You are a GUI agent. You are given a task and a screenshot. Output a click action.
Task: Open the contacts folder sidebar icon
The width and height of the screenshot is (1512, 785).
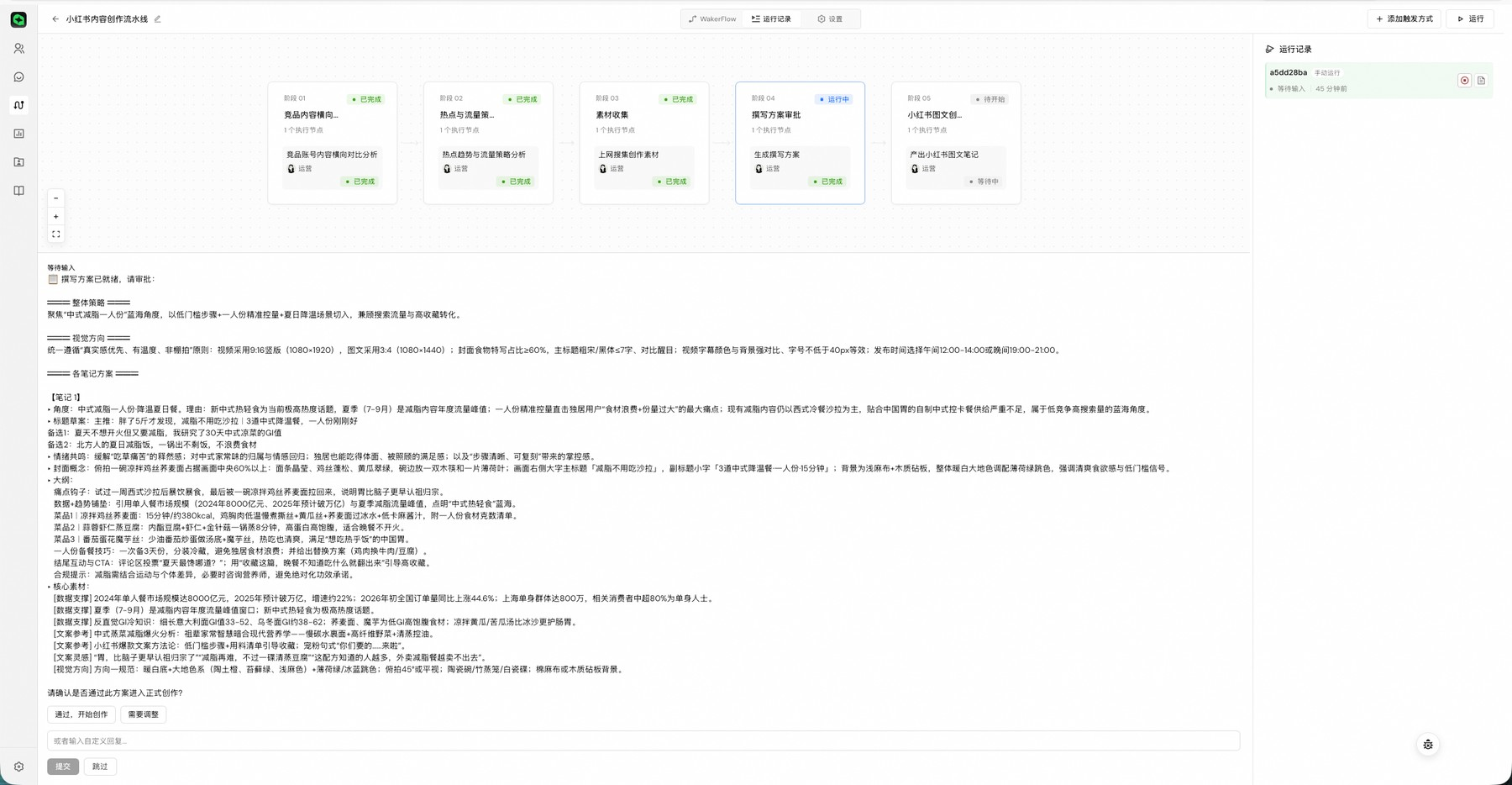[18, 162]
